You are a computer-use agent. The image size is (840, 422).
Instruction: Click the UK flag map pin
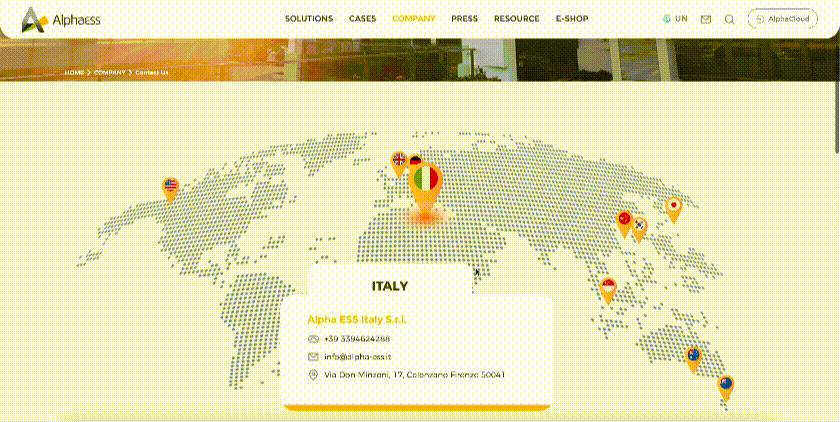click(x=399, y=161)
